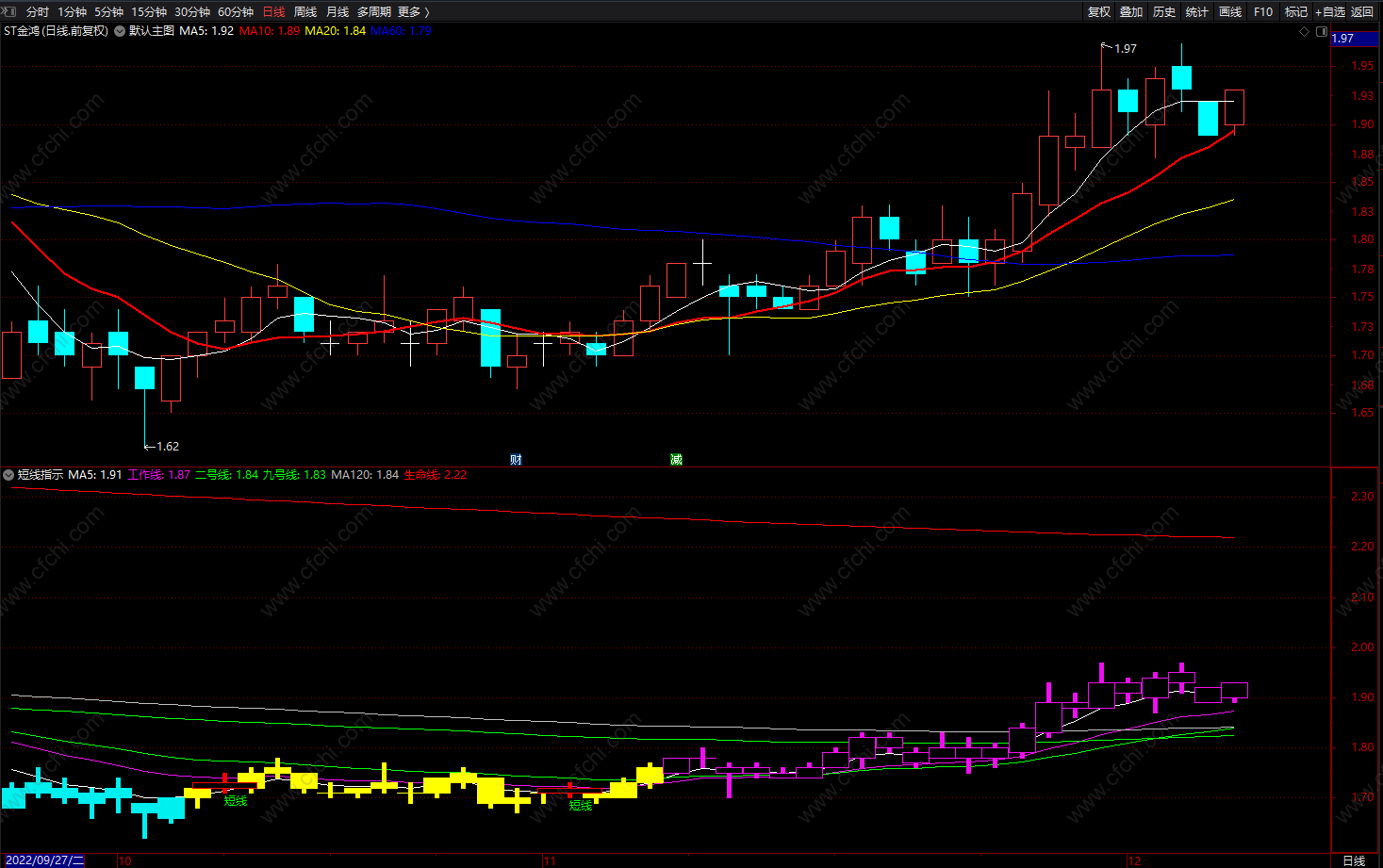Image resolution: width=1383 pixels, height=868 pixels.
Task: Click the 九号线: 1.83 label
Action: (x=295, y=475)
